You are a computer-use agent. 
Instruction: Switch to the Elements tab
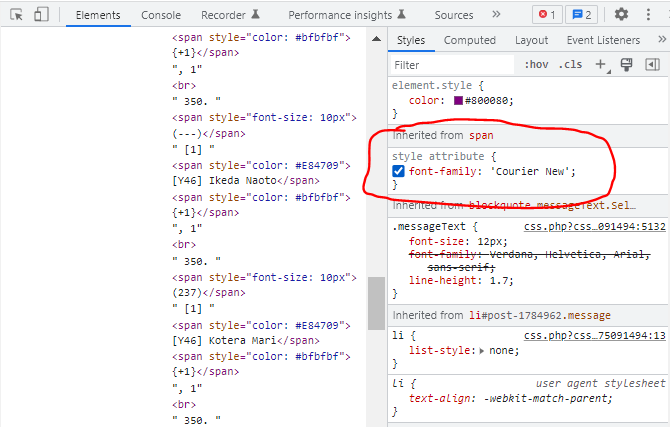98,15
